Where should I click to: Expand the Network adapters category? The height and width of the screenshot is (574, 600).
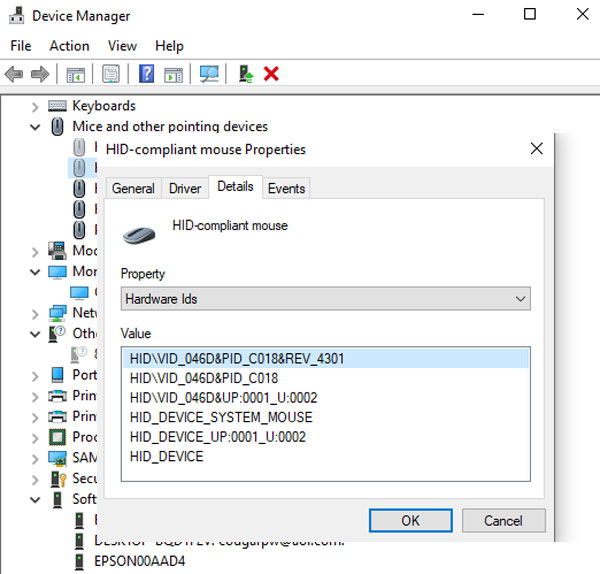point(35,314)
